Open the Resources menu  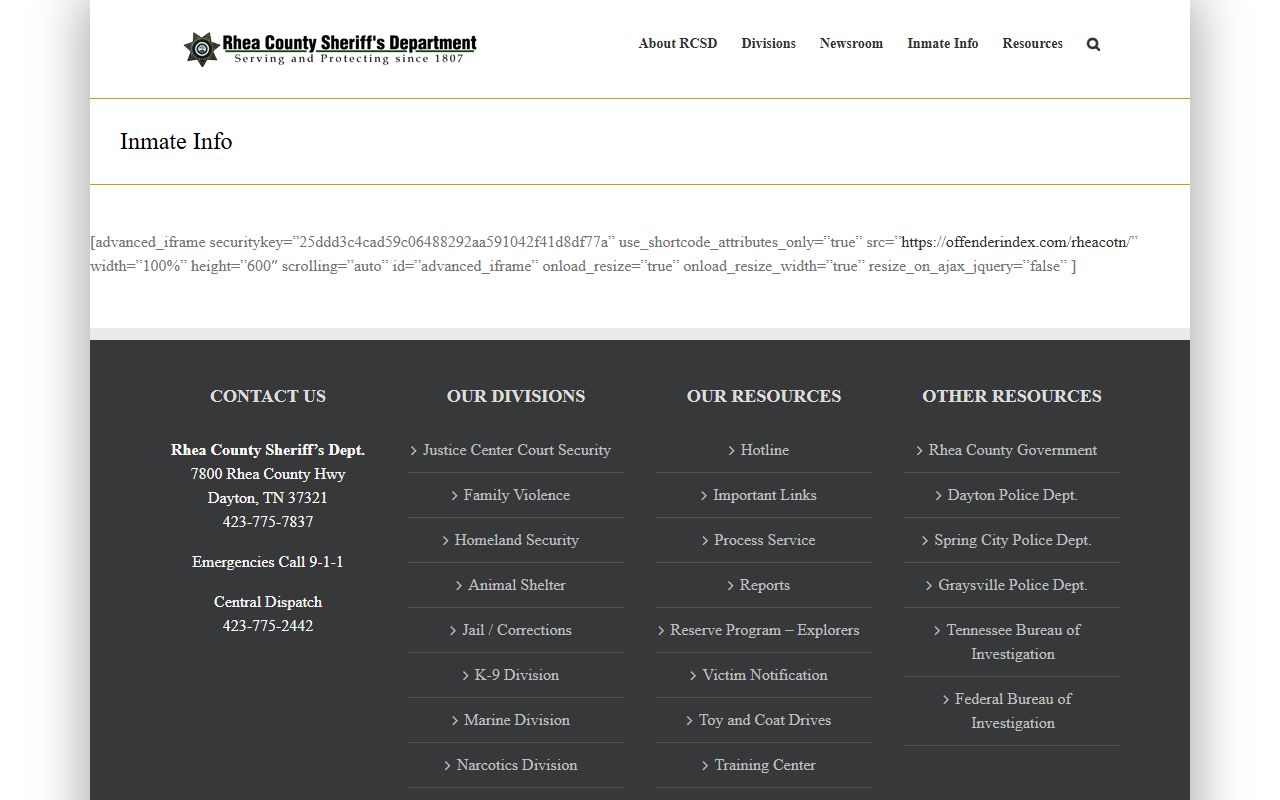click(1033, 43)
